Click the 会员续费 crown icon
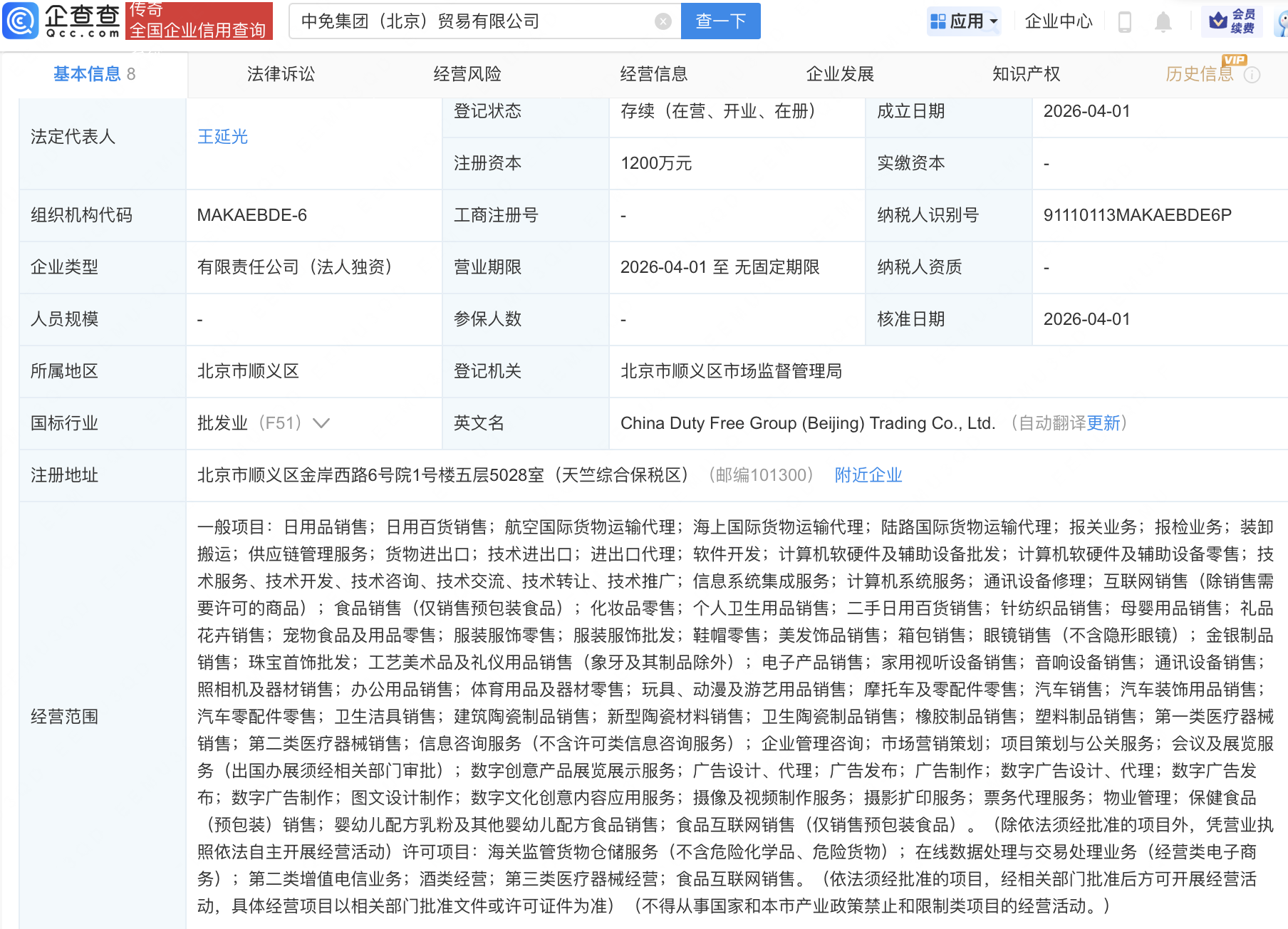The height and width of the screenshot is (929, 1288). click(x=1220, y=21)
